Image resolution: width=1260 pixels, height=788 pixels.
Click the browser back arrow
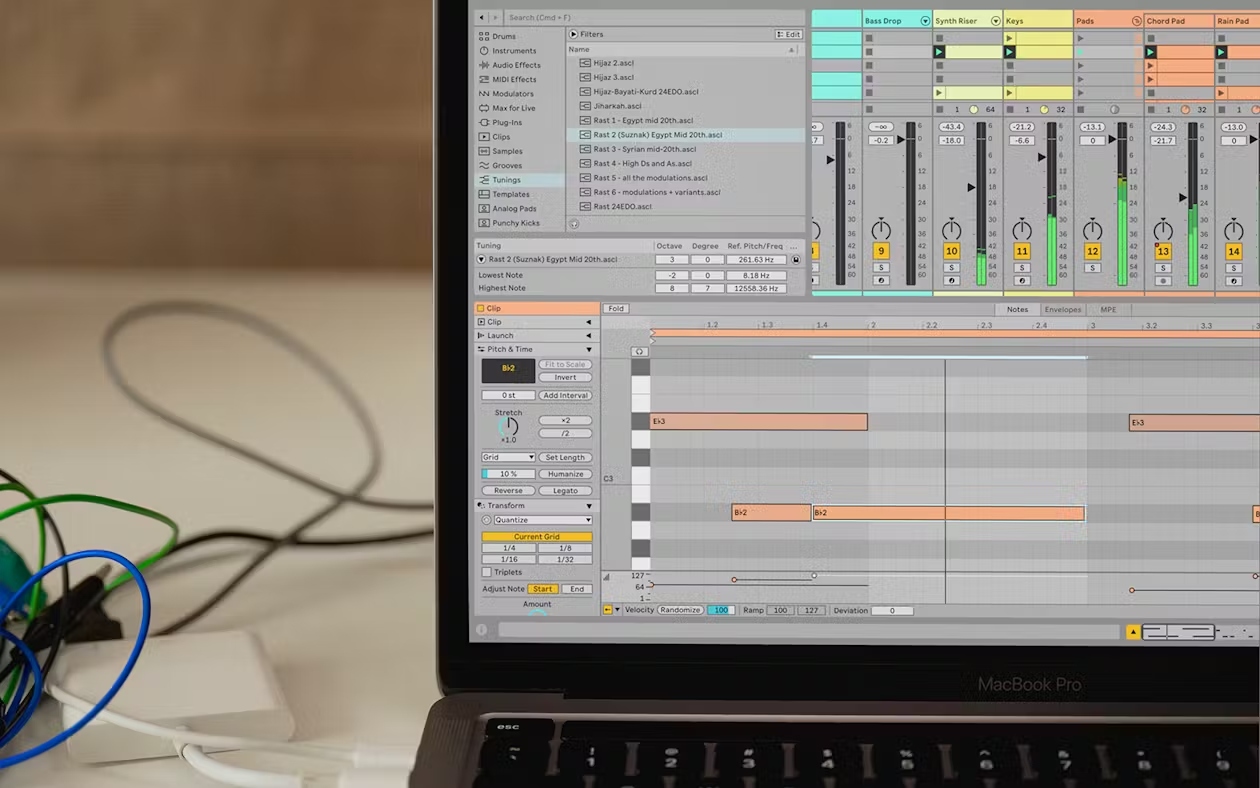482,17
